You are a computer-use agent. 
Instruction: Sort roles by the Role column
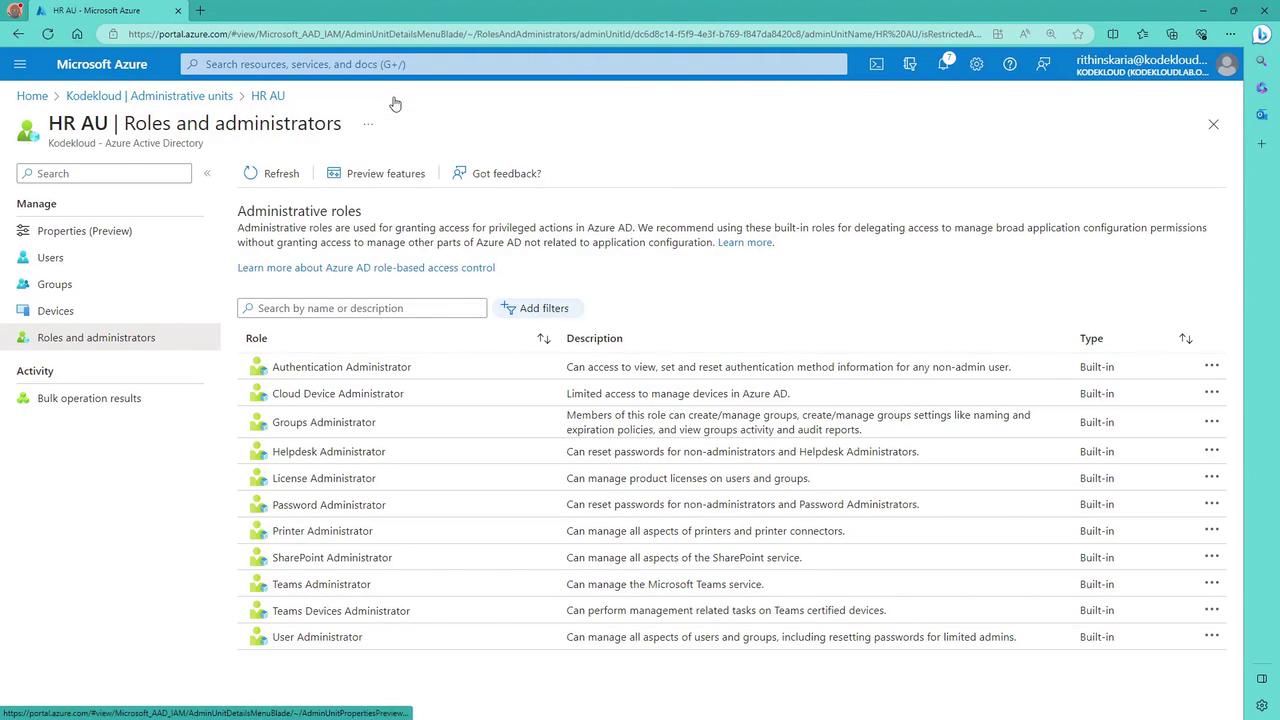coord(543,338)
